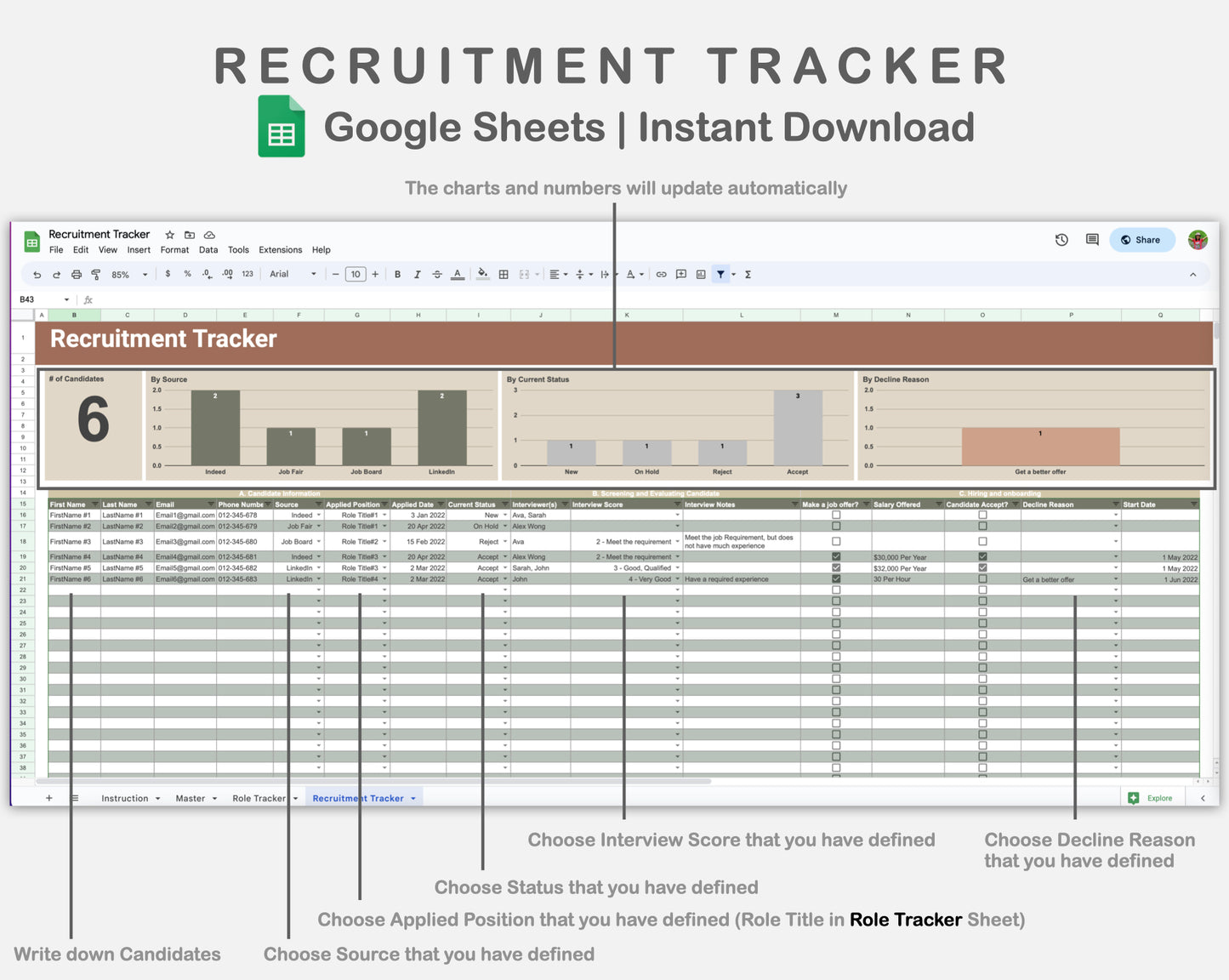Insert a chart from the toolbar

[x=700, y=274]
